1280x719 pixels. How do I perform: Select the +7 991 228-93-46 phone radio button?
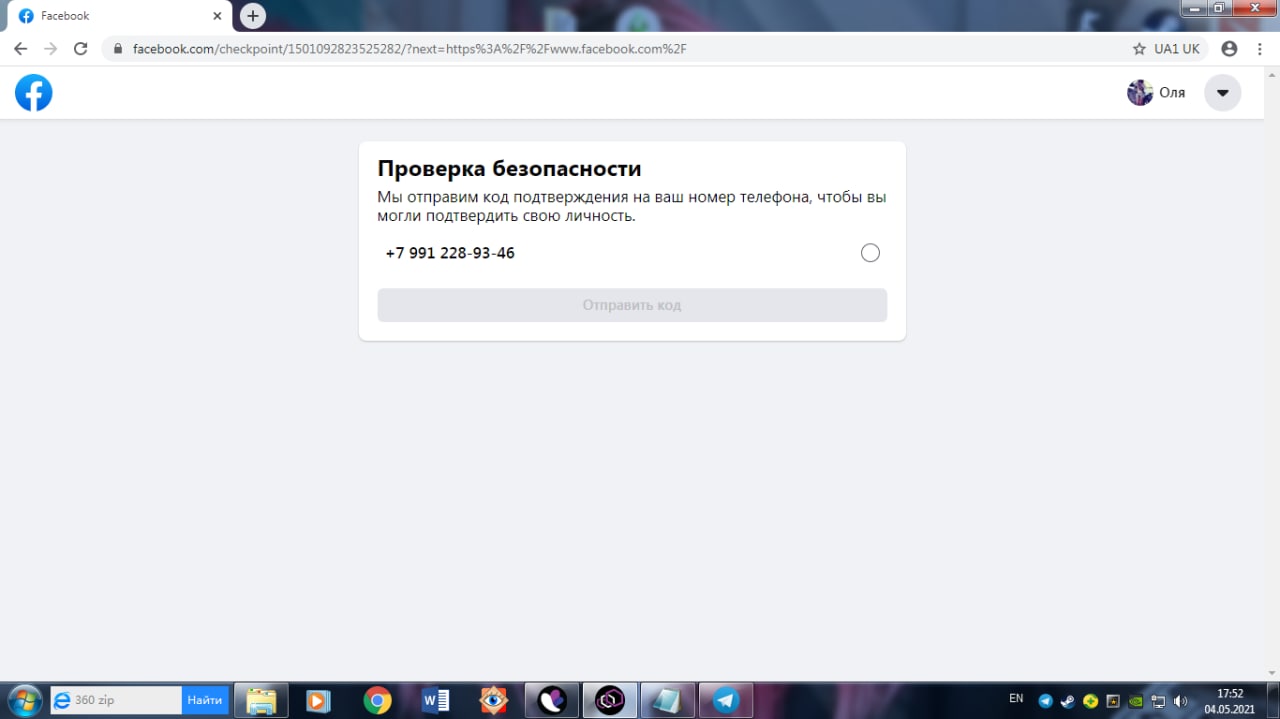[870, 253]
